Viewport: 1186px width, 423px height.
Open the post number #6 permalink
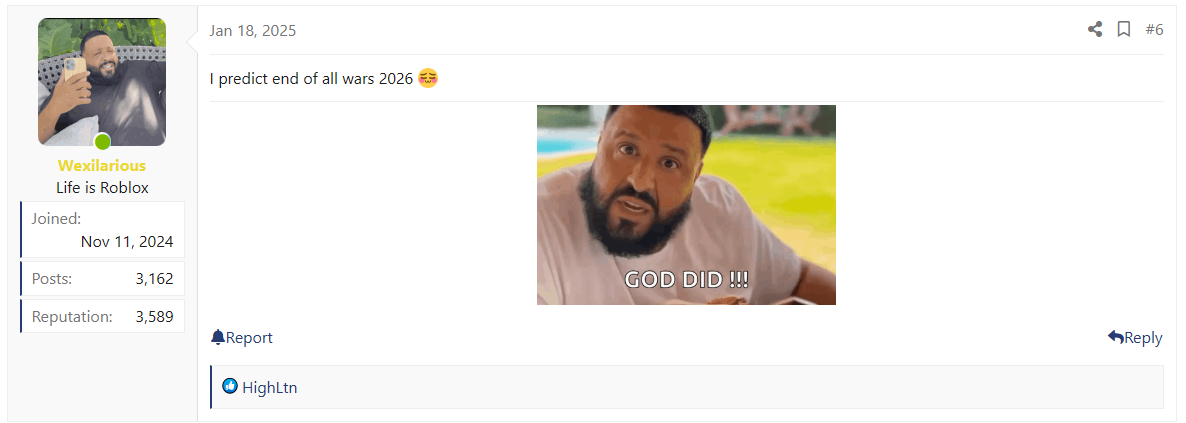[x=1154, y=30]
